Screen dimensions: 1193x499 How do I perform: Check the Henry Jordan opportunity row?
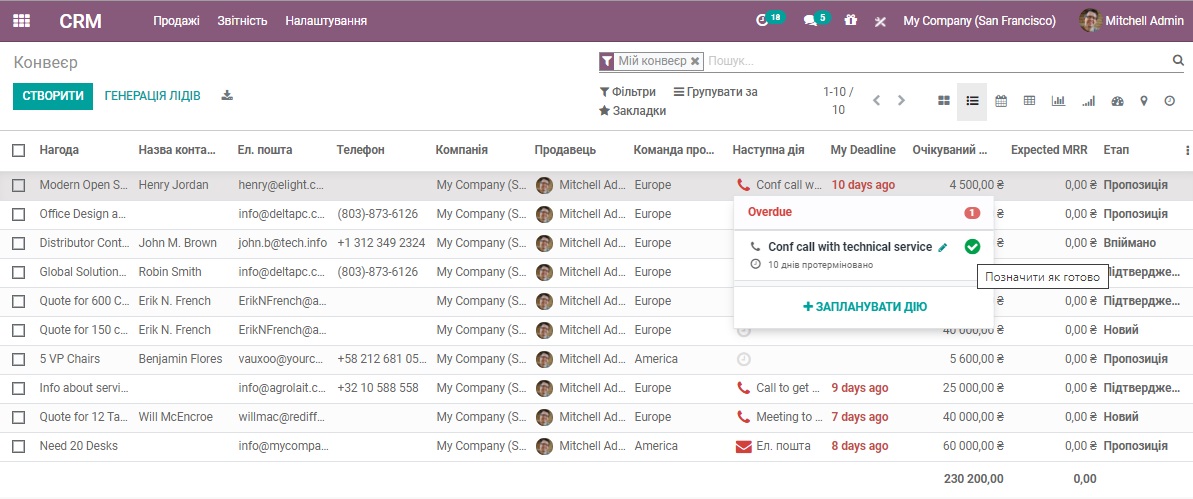[19, 185]
